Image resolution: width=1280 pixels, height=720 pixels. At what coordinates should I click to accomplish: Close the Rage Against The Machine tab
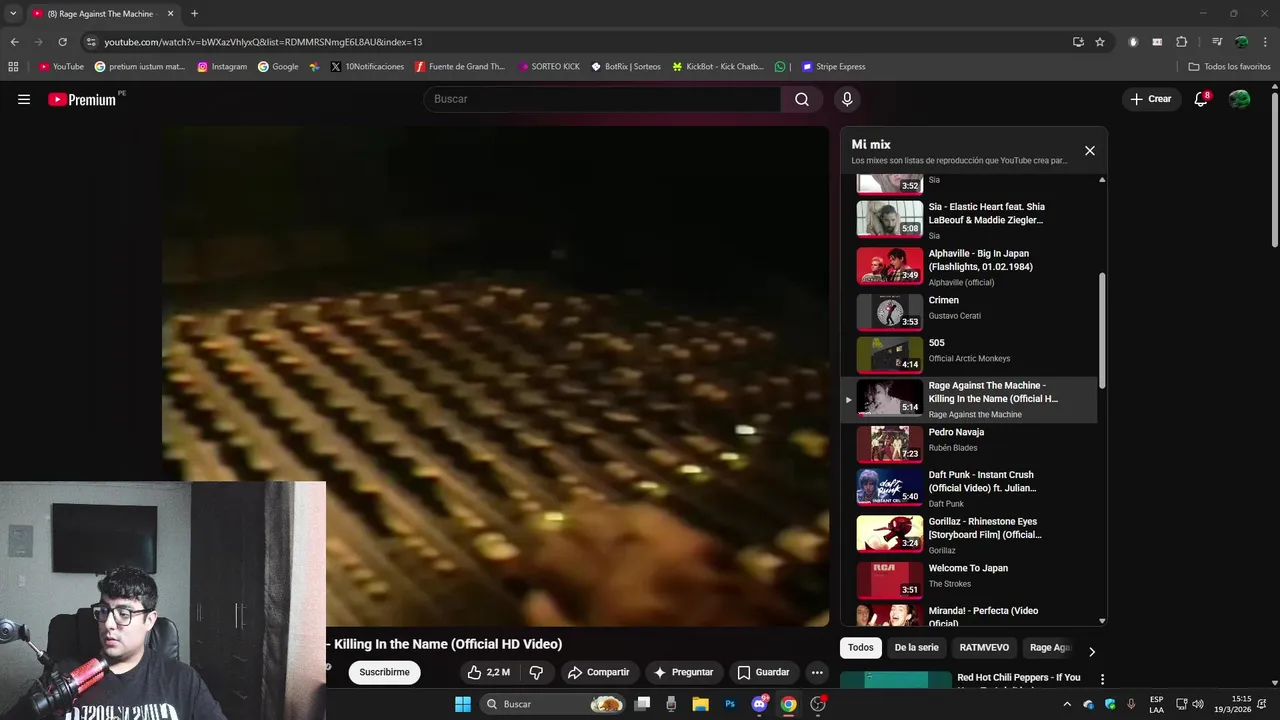click(x=170, y=14)
